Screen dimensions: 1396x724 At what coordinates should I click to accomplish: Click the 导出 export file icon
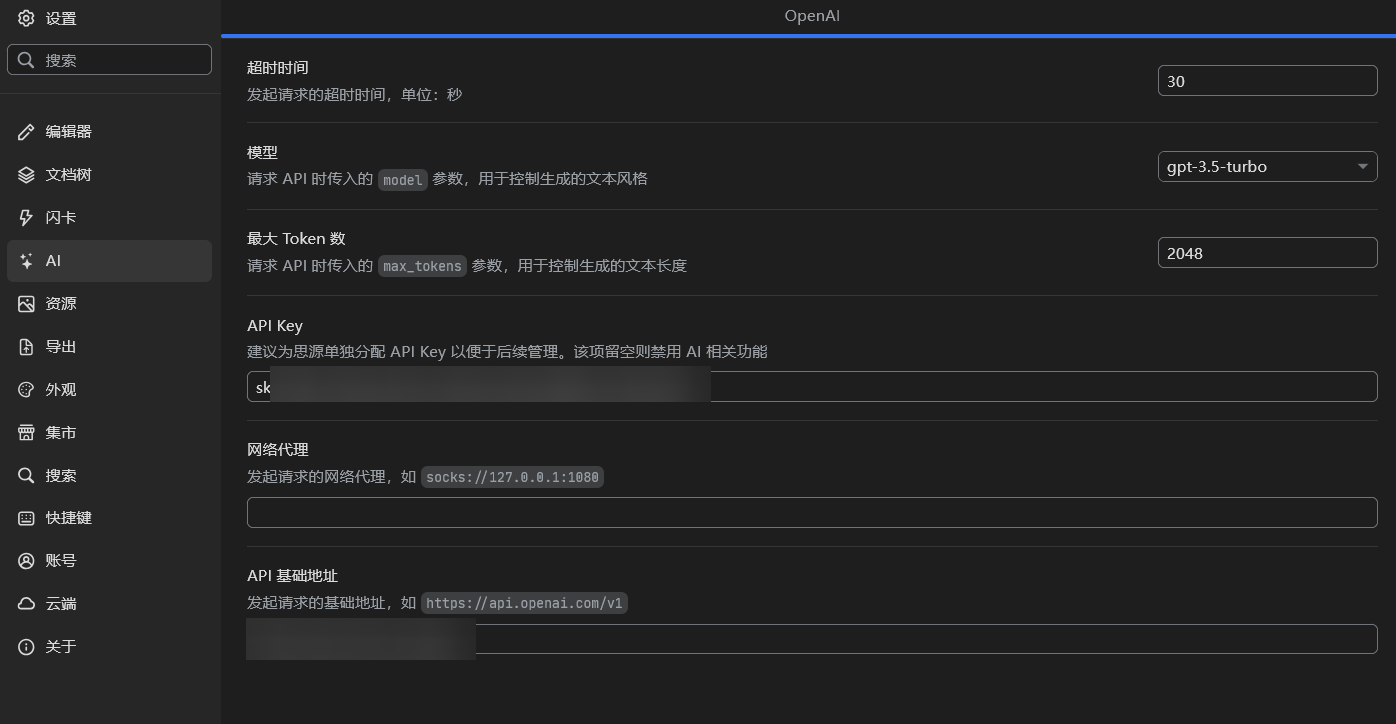(27, 347)
